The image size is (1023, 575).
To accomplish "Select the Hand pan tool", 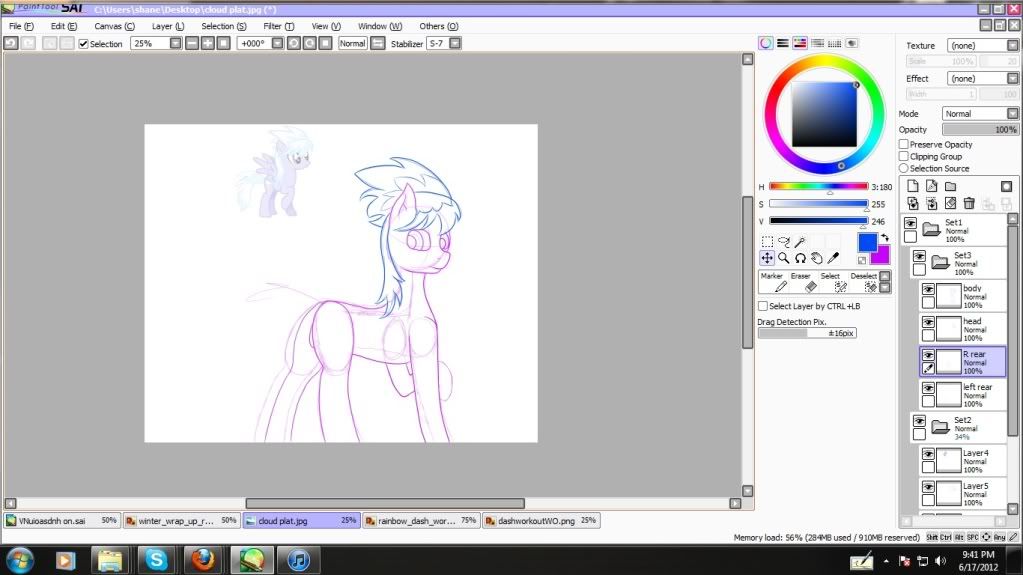I will 816,258.
